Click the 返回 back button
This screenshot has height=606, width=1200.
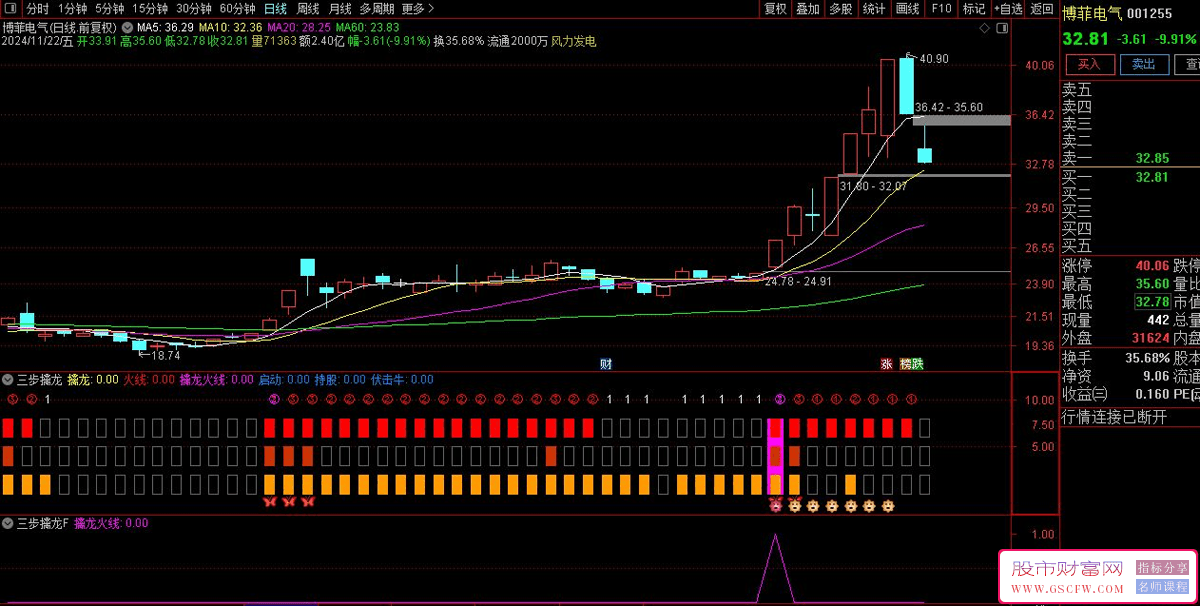click(1042, 9)
